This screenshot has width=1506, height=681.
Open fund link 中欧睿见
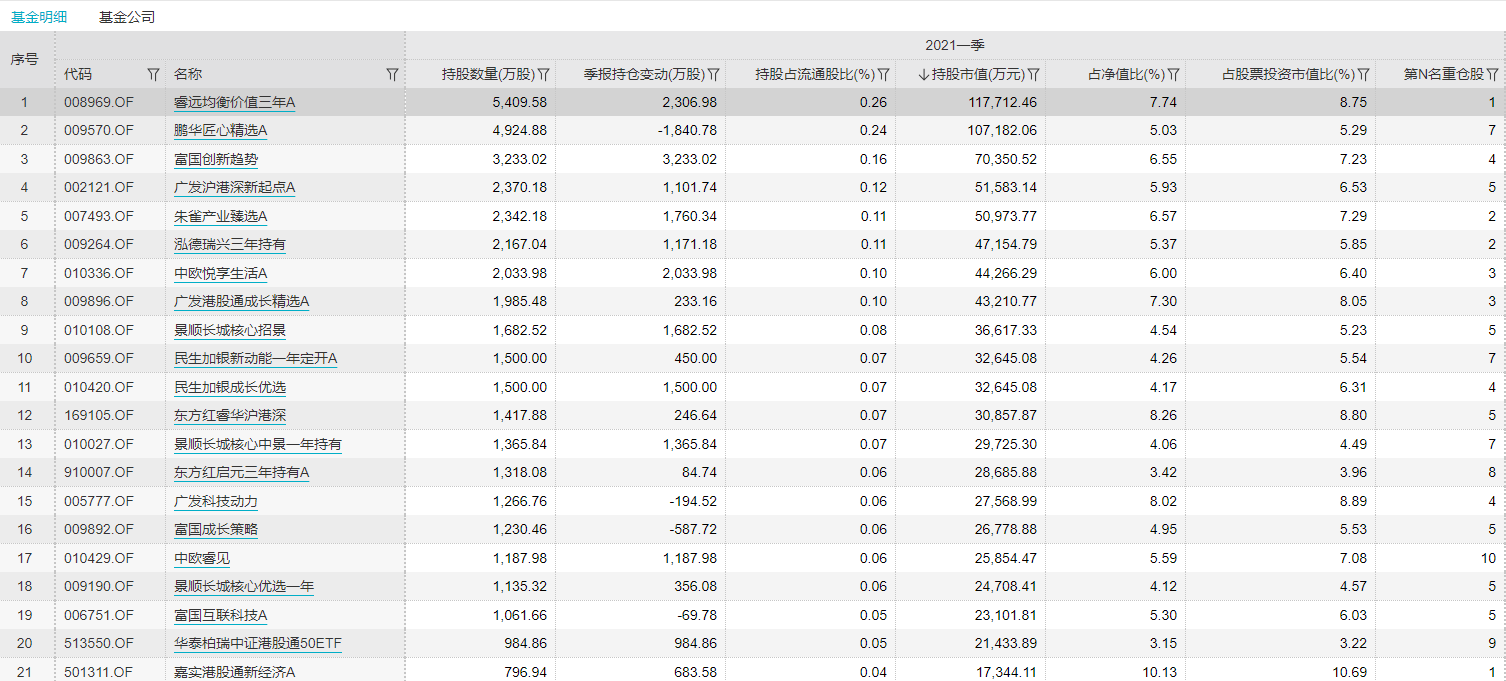tap(202, 558)
